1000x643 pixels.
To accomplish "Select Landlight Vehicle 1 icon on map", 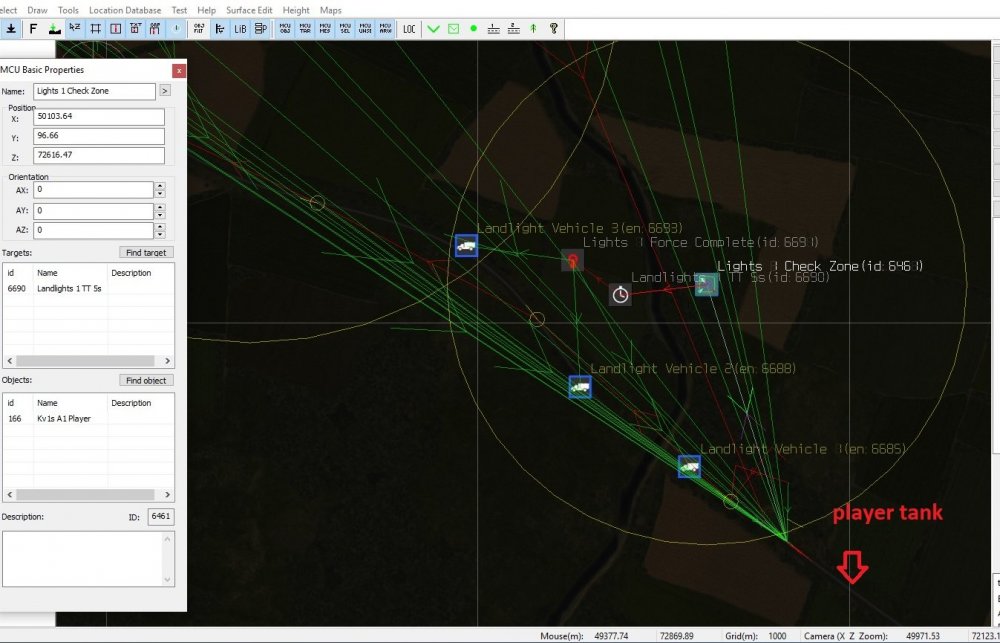I will 689,466.
